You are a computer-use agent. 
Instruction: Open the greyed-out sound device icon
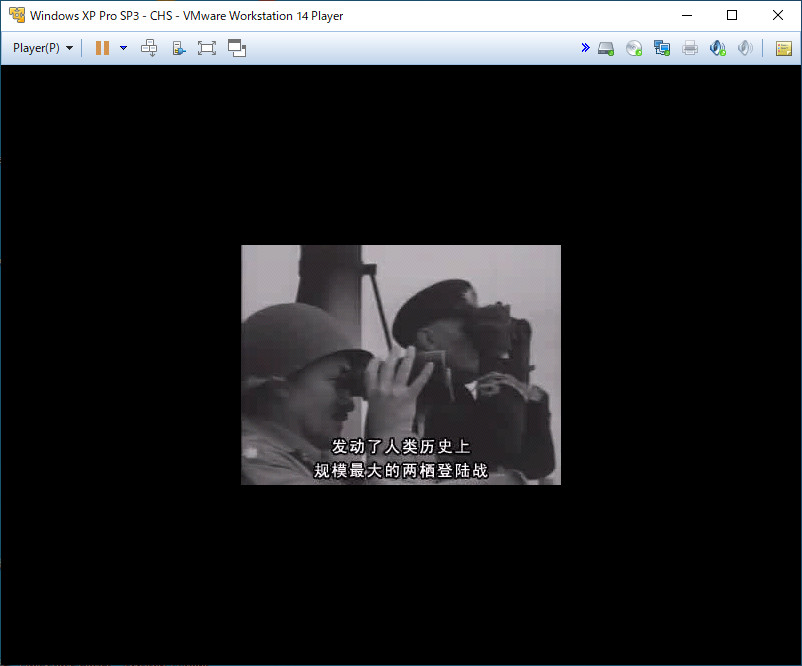[745, 48]
